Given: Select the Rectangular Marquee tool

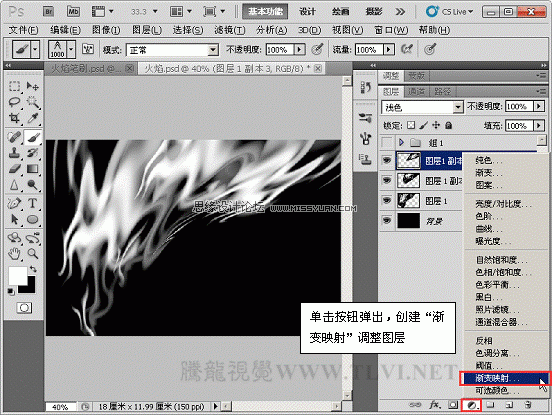Looking at the screenshot, I should coord(14,86).
